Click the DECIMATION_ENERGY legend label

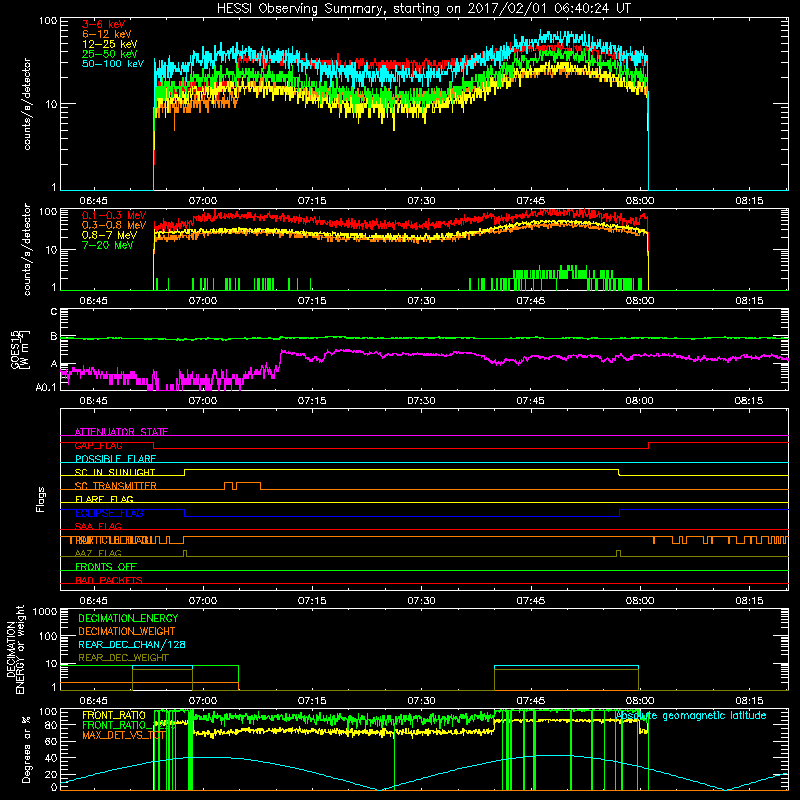(x=128, y=618)
